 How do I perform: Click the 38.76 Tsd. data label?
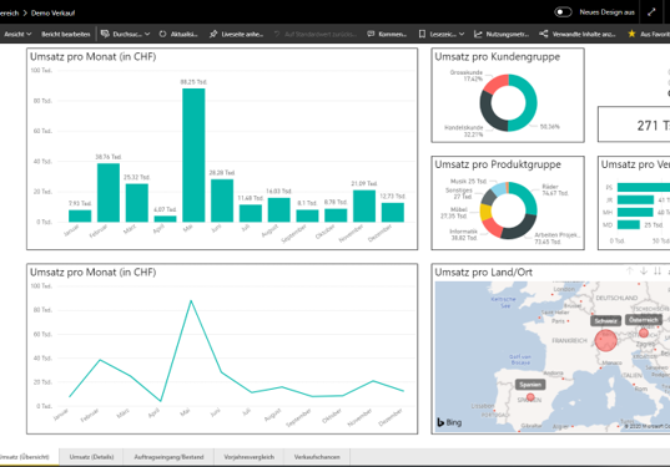(108, 157)
